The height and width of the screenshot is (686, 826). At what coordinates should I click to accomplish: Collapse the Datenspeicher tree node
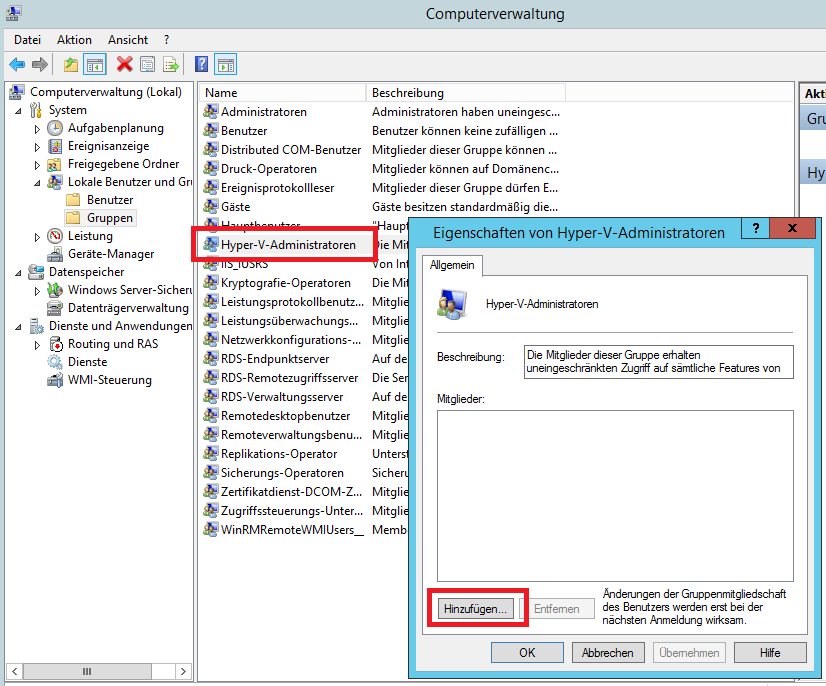coord(19,272)
